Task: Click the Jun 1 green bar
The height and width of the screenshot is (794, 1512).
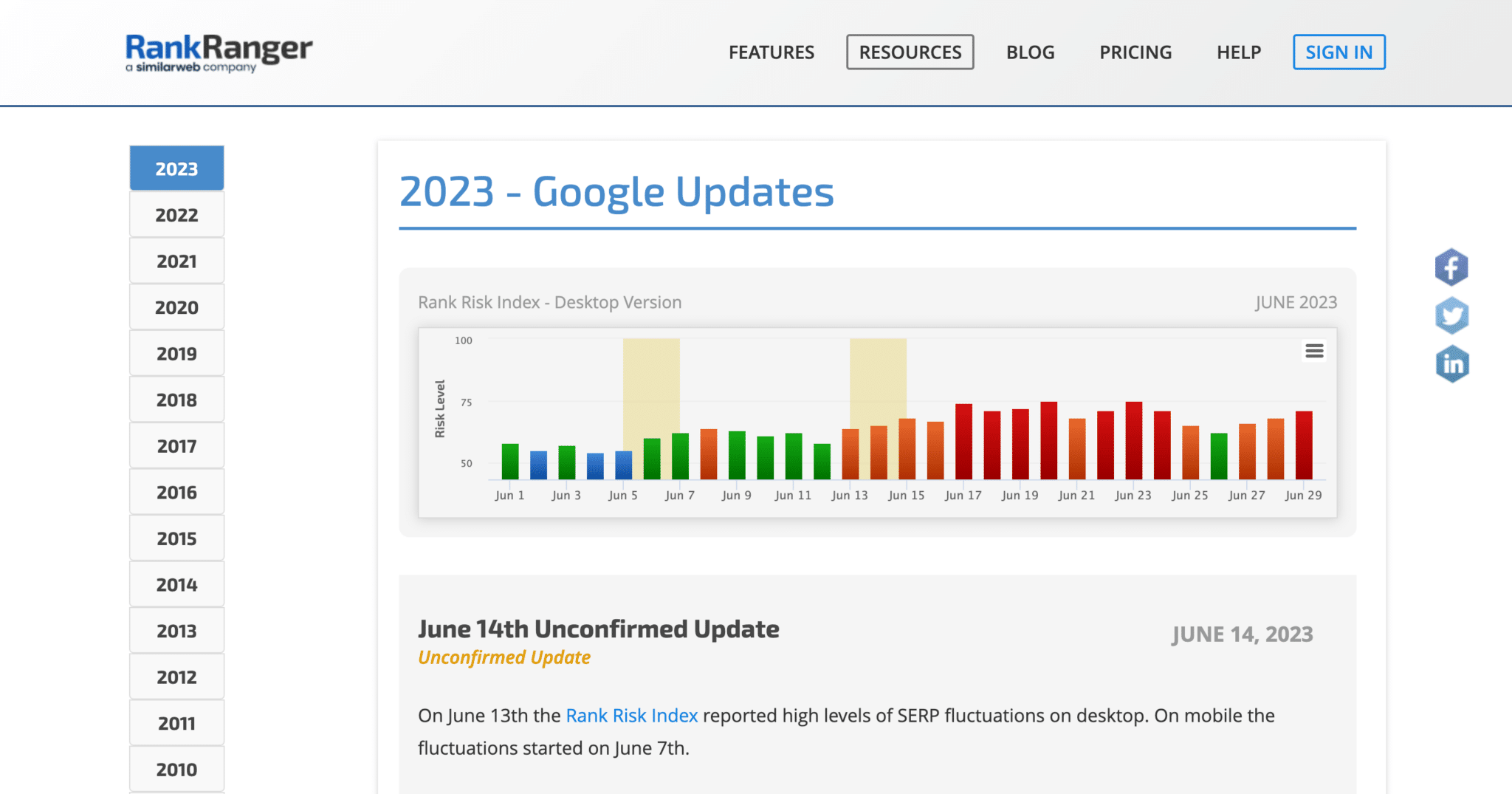Action: pos(510,462)
